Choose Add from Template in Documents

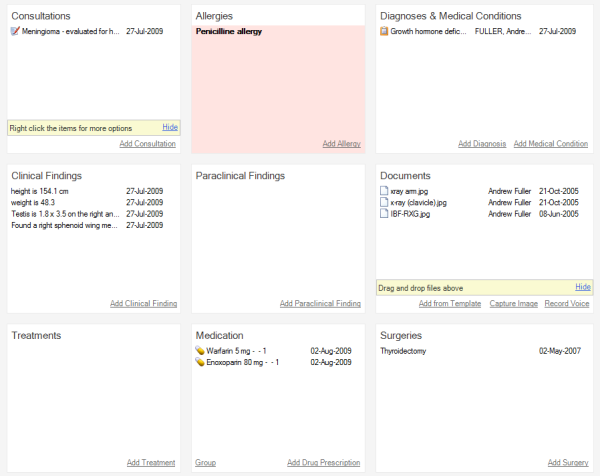coord(450,303)
